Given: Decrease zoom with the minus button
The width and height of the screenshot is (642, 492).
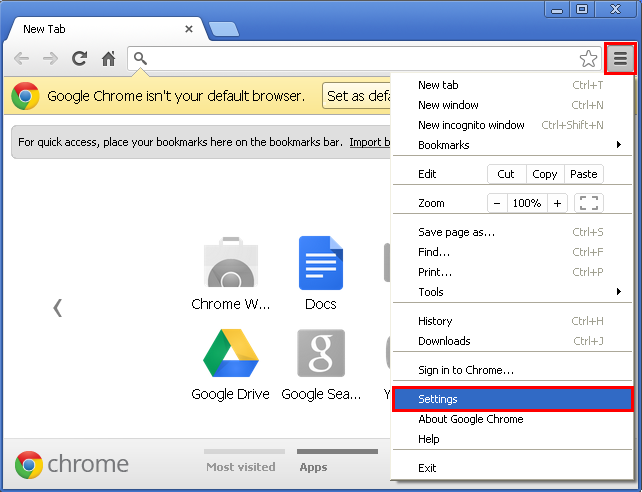Looking at the screenshot, I should [497, 203].
